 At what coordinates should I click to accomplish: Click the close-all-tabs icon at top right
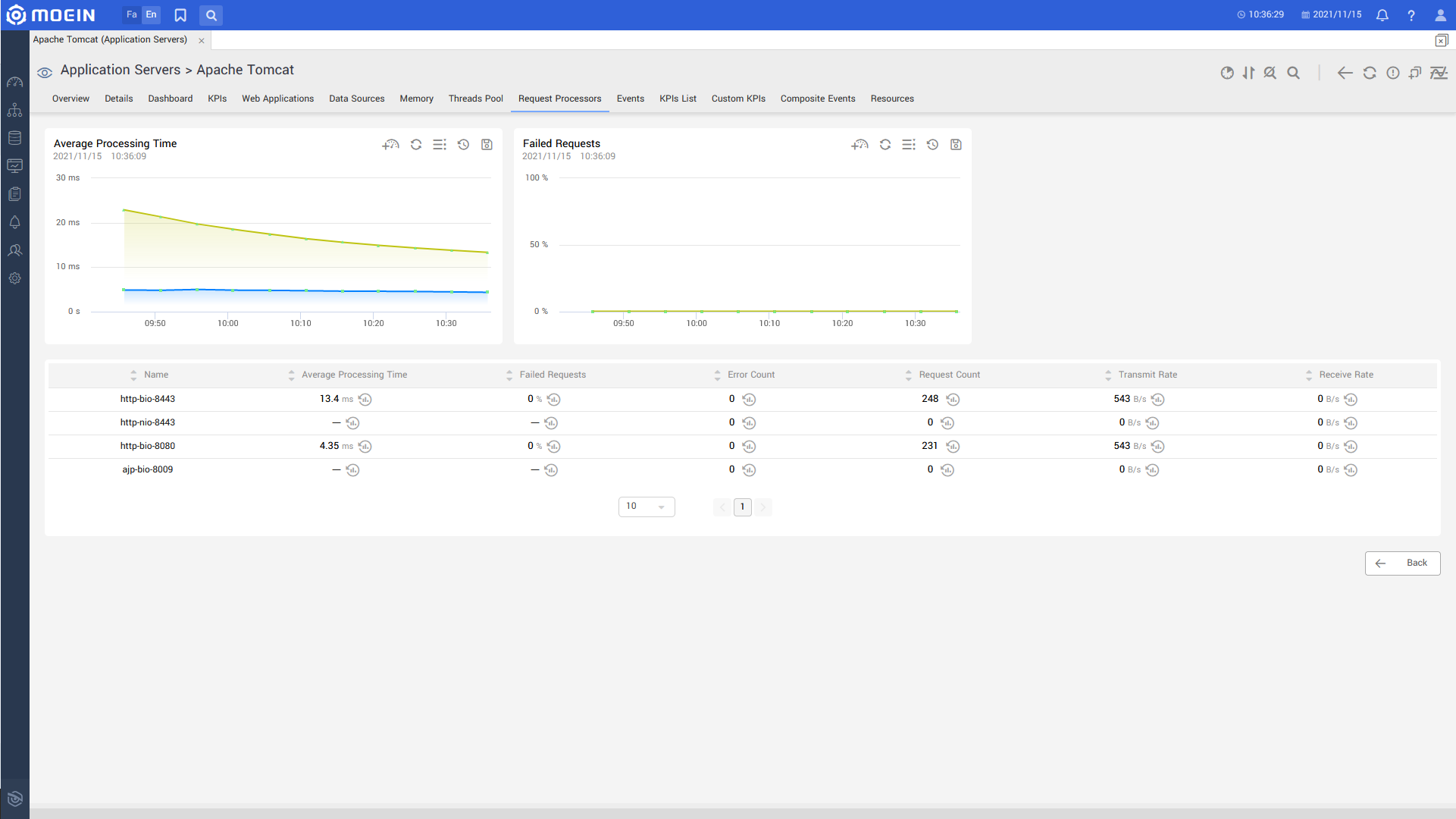(x=1441, y=41)
